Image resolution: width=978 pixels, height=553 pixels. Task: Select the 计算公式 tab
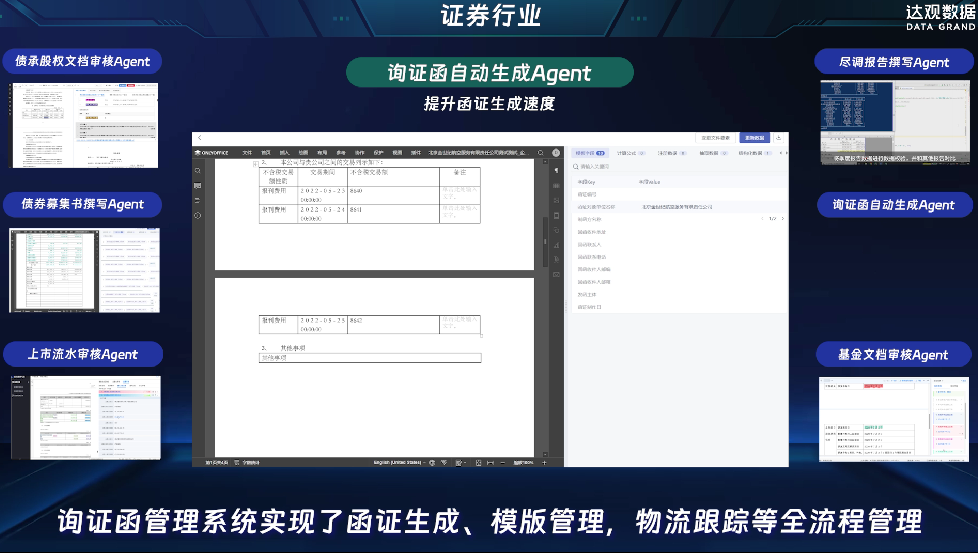pyautogui.click(x=627, y=153)
